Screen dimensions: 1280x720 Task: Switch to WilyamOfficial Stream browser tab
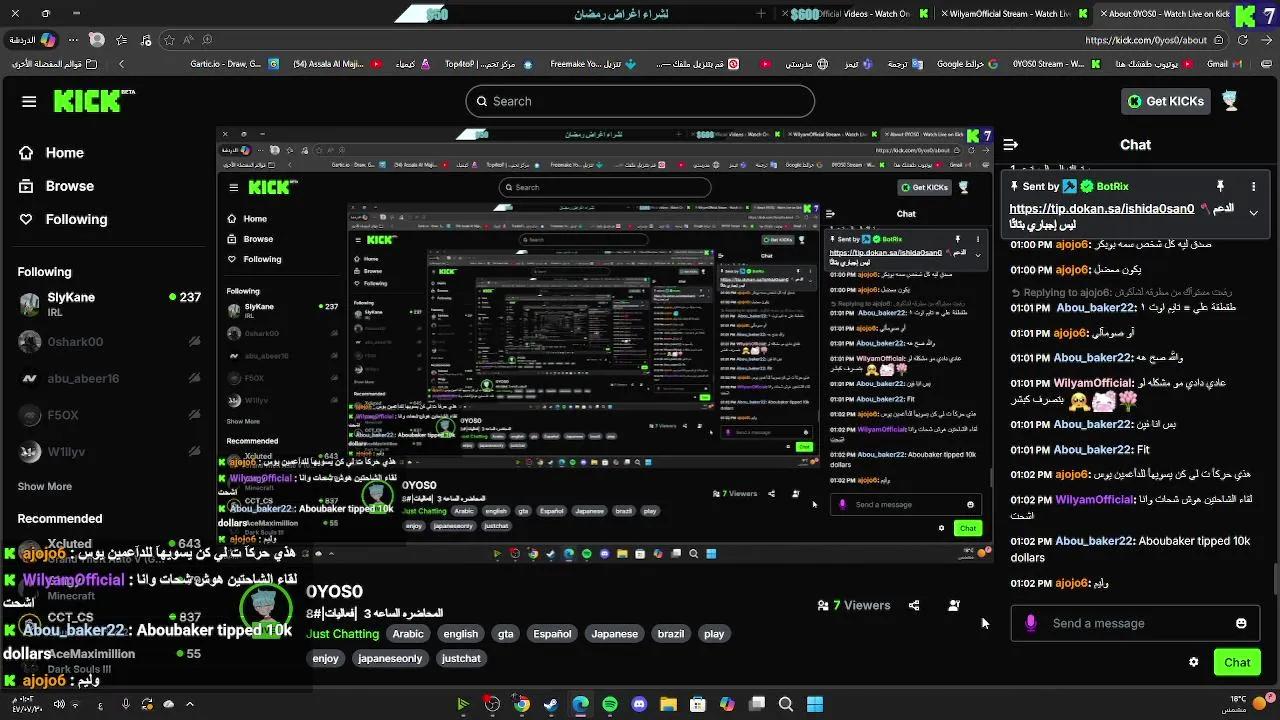click(1012, 14)
